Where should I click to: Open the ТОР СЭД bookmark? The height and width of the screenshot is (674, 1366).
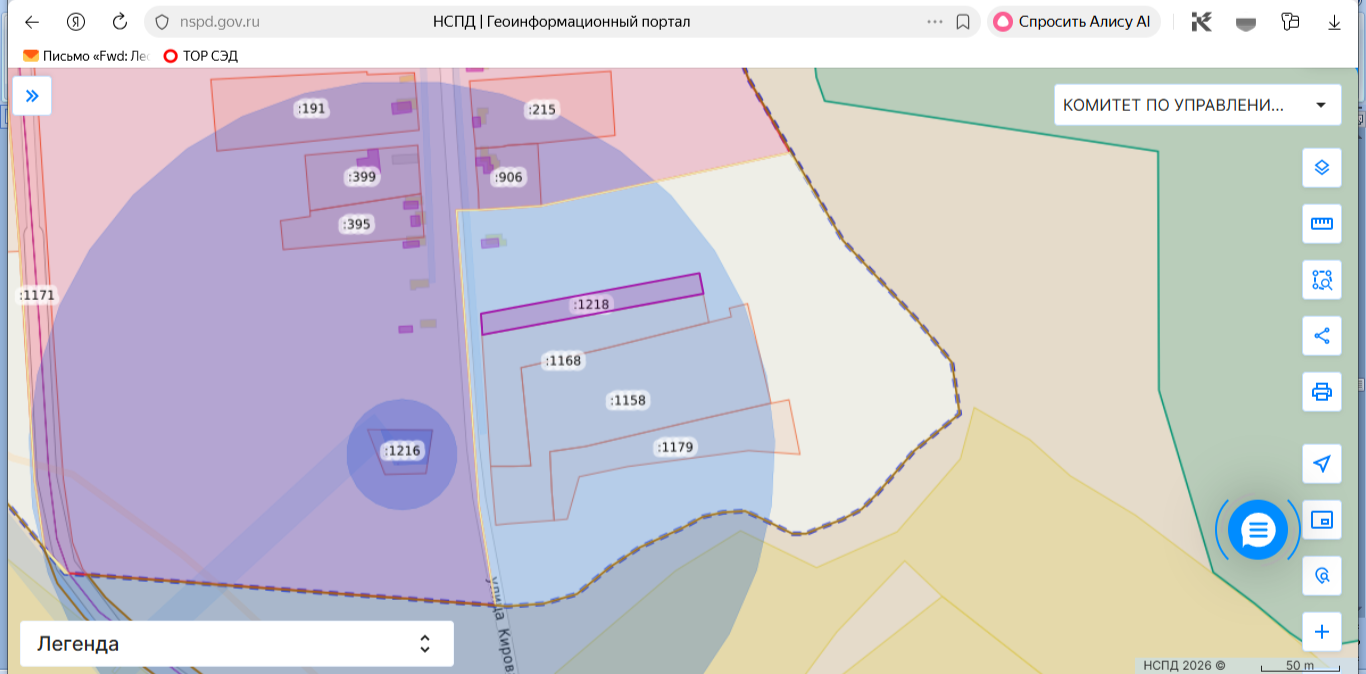coord(201,56)
